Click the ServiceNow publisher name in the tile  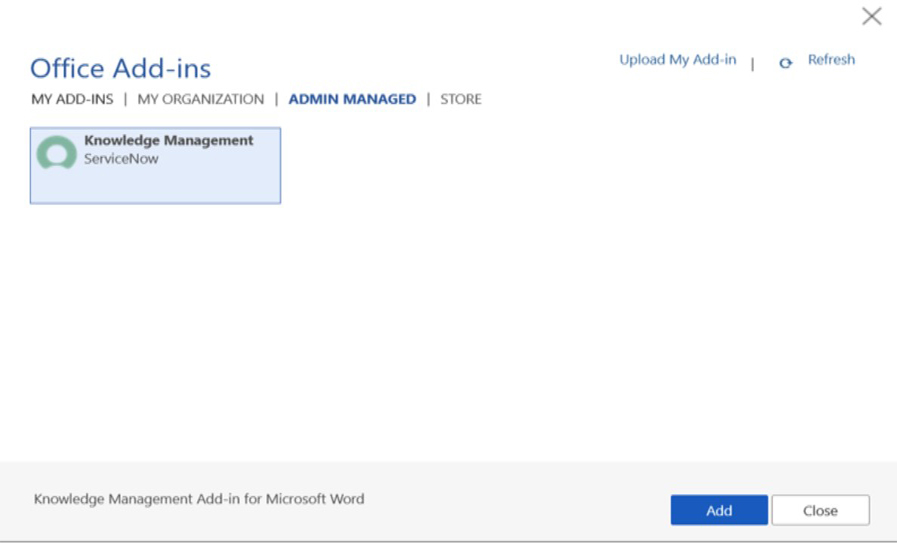click(x=121, y=159)
